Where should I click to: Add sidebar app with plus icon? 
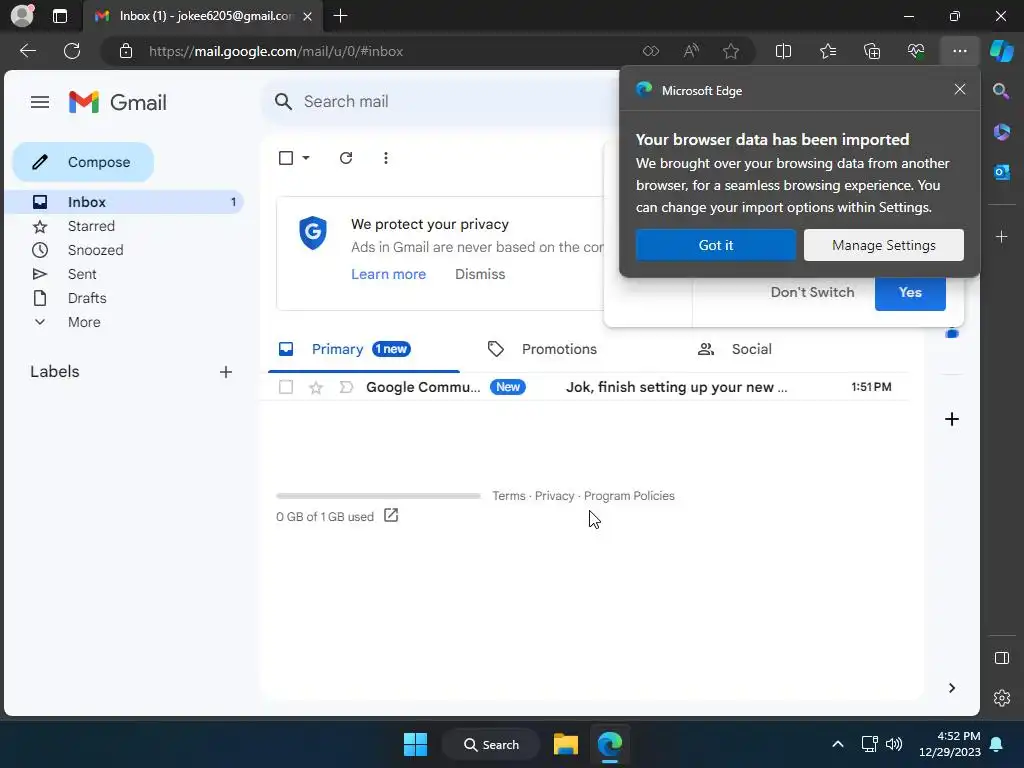pos(1002,236)
